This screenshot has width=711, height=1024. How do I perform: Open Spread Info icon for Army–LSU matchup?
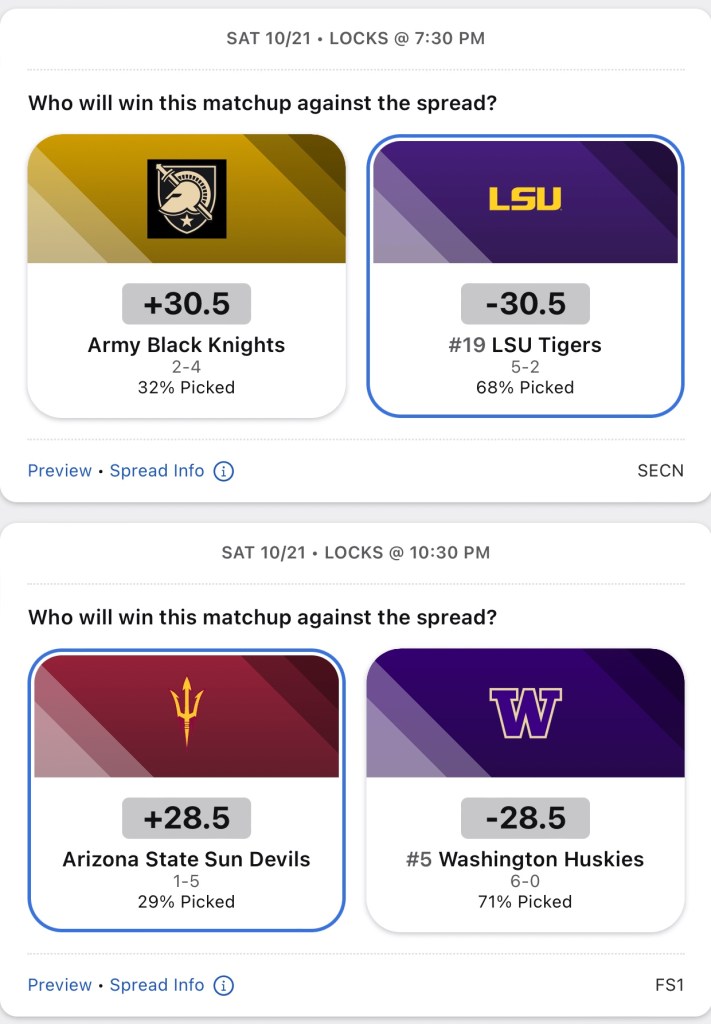(224, 471)
